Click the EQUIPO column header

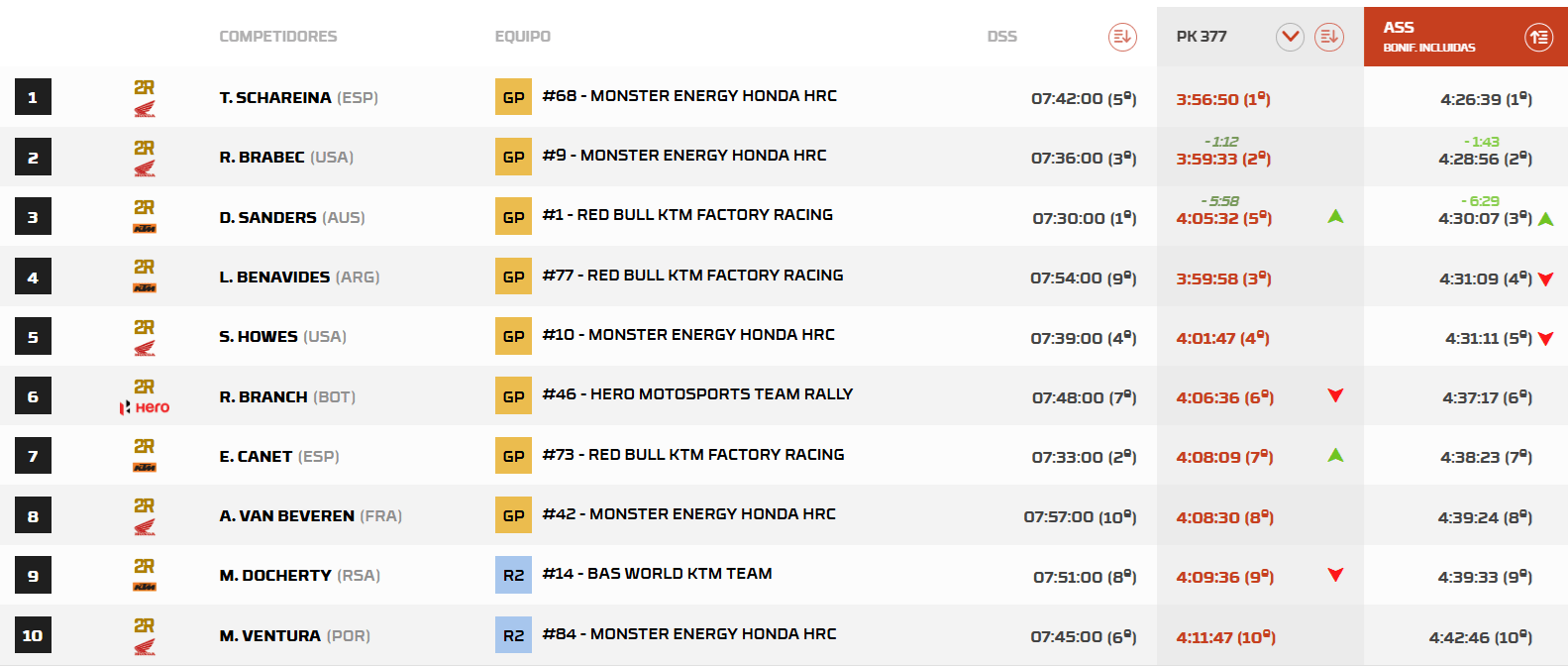click(523, 37)
